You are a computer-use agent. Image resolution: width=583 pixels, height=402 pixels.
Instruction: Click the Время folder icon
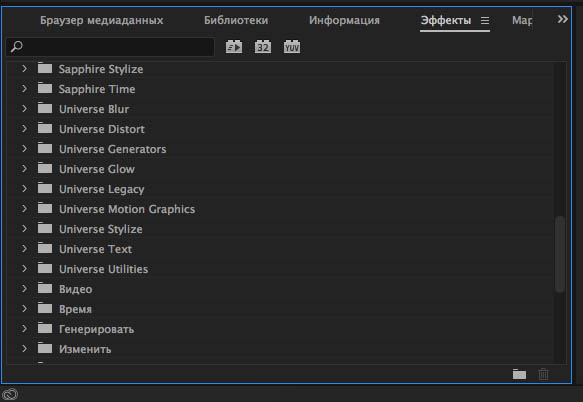[45, 308]
